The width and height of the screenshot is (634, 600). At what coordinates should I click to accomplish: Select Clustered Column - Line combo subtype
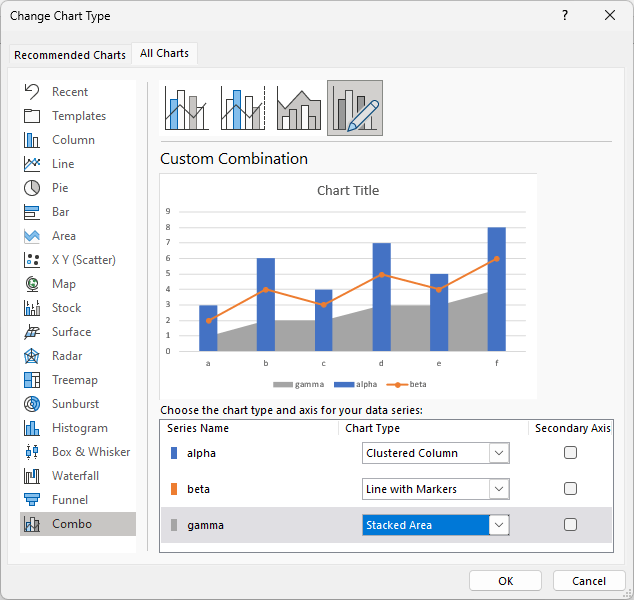tap(186, 108)
